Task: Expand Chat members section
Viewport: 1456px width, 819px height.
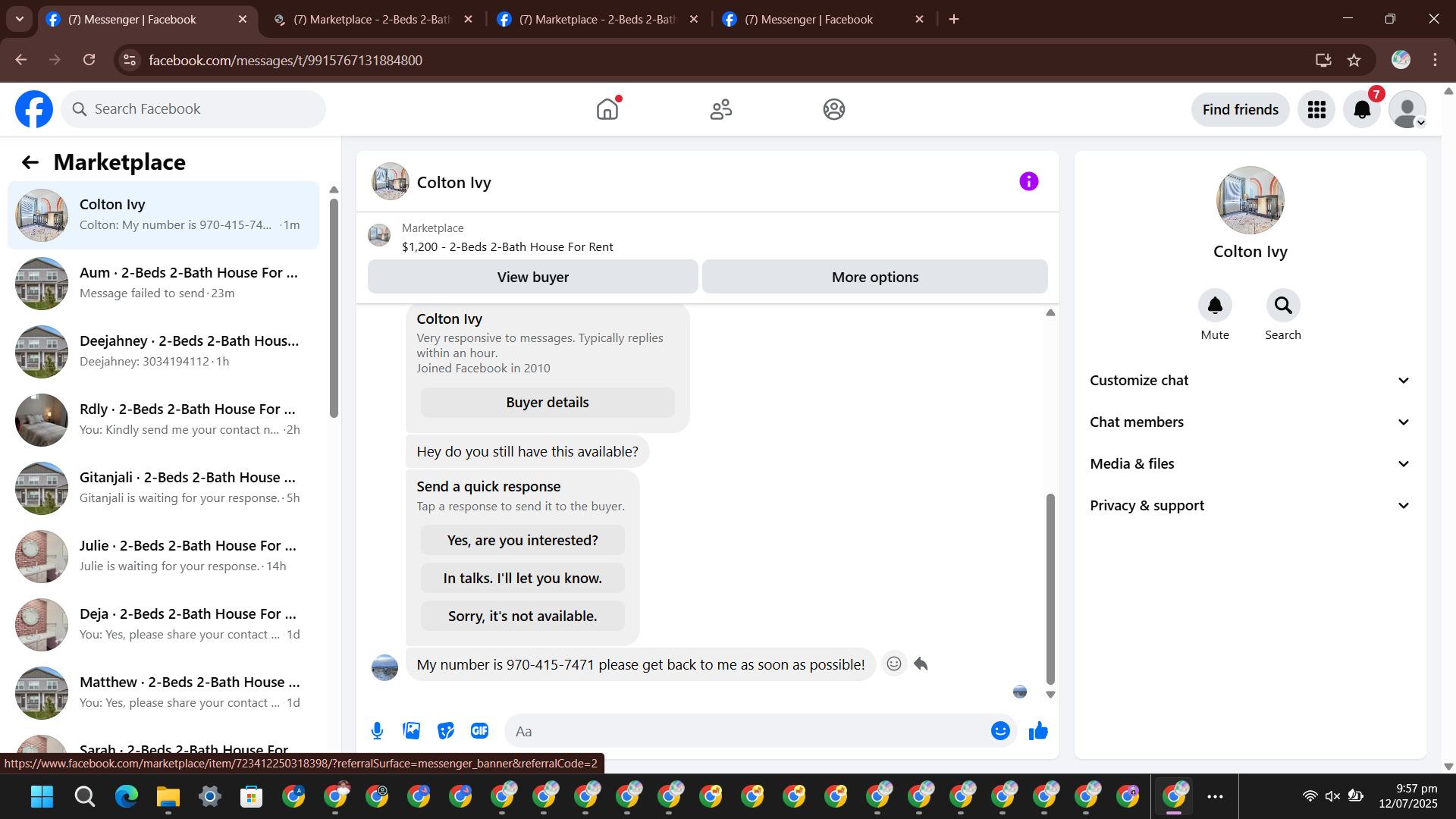Action: [1250, 422]
